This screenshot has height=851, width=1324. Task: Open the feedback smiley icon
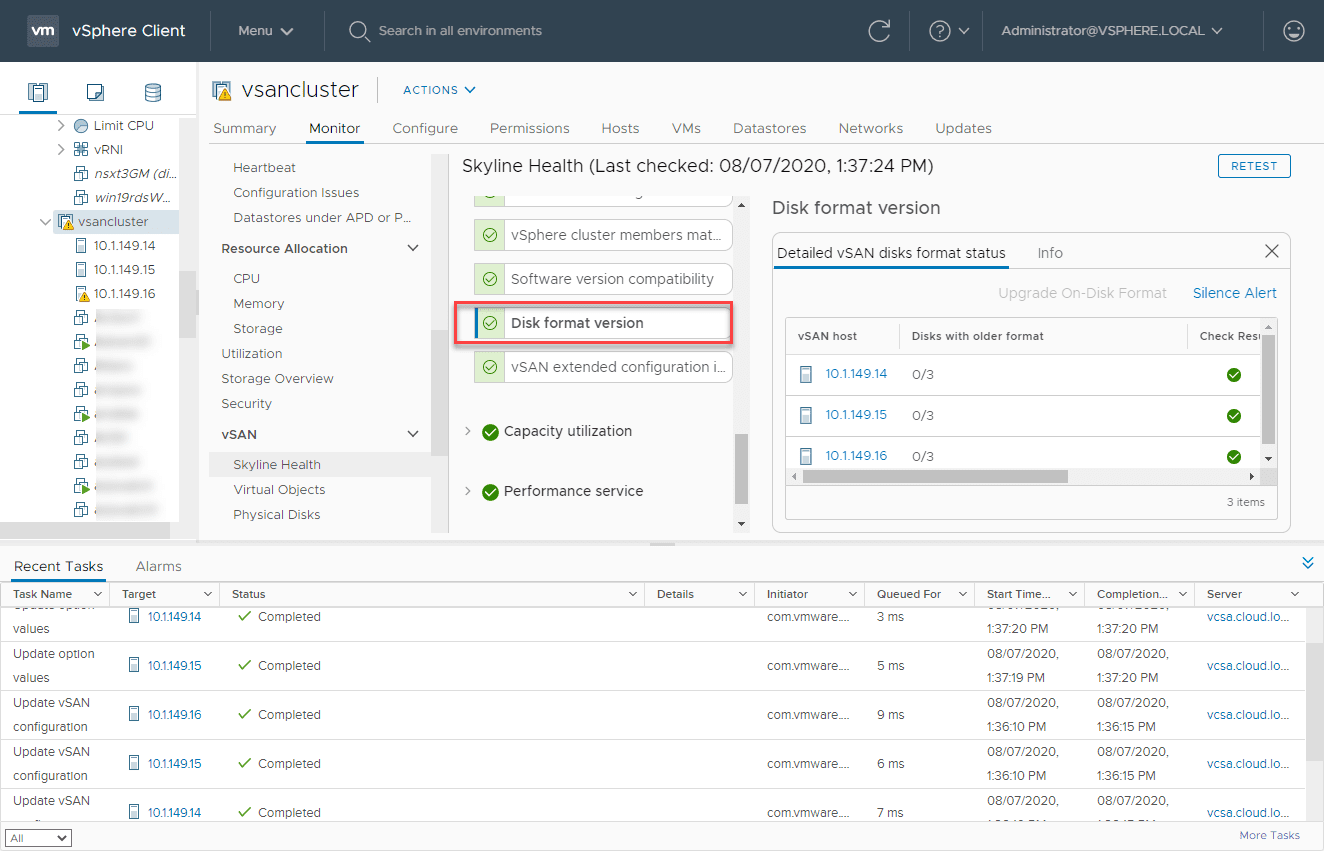1293,31
